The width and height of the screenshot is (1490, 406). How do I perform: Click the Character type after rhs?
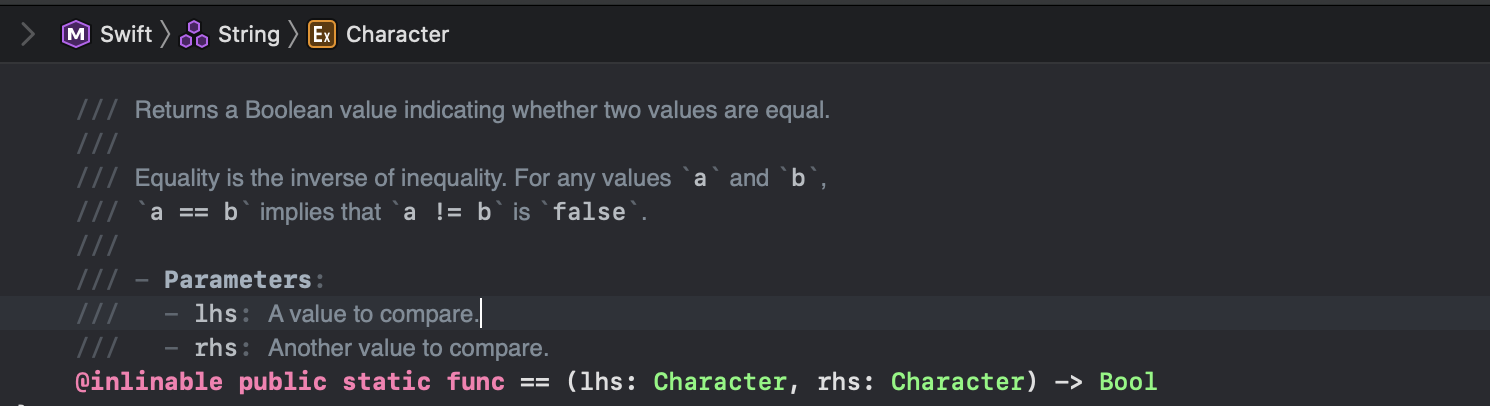[x=957, y=382]
